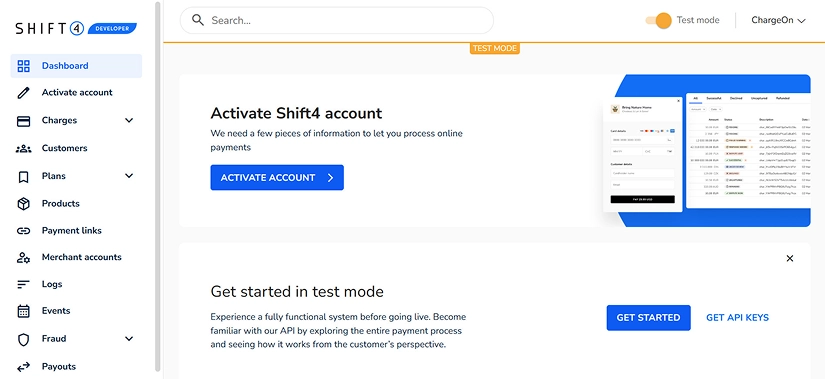This screenshot has height=379, width=825.
Task: Focus the Search input field
Action: pyautogui.click(x=337, y=21)
